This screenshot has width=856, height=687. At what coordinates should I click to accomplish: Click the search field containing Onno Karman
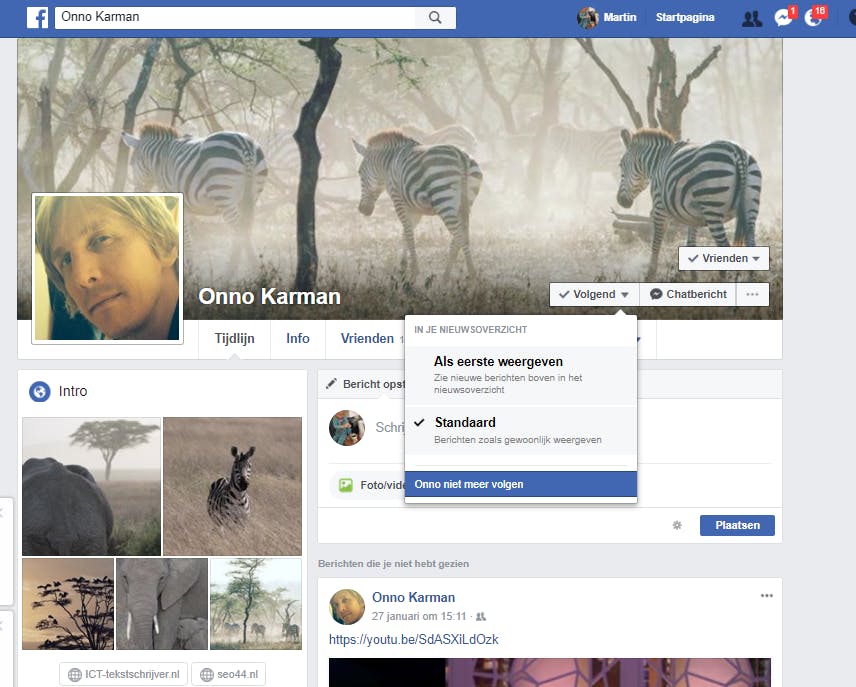click(235, 17)
